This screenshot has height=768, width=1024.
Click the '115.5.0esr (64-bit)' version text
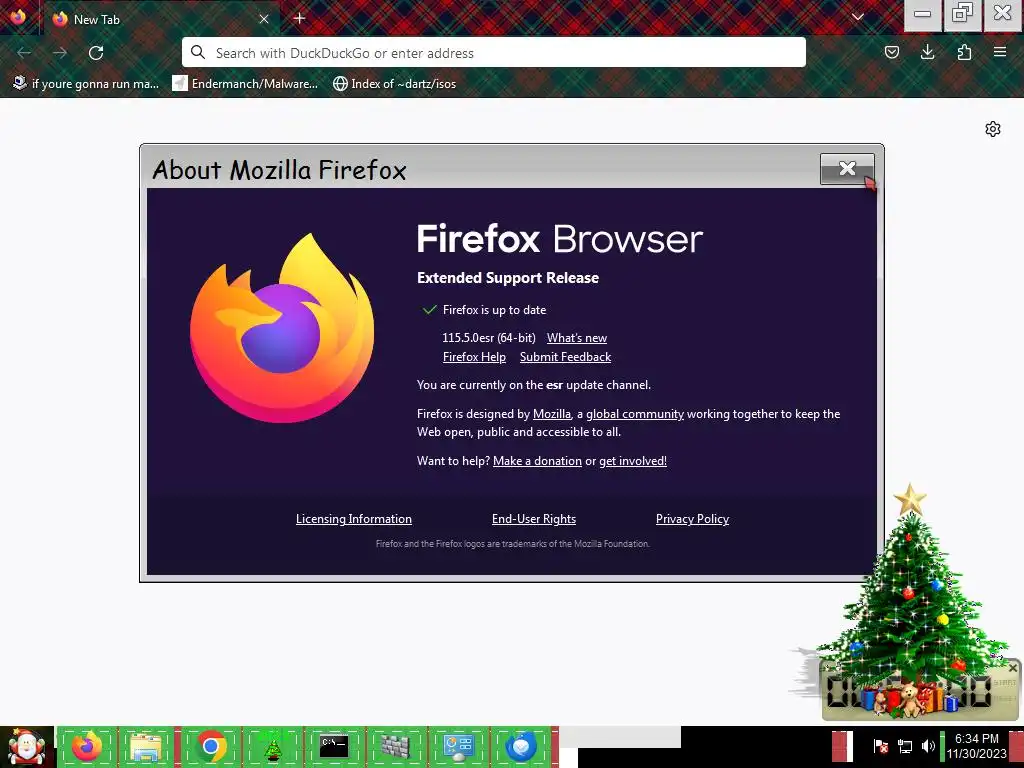coord(488,338)
